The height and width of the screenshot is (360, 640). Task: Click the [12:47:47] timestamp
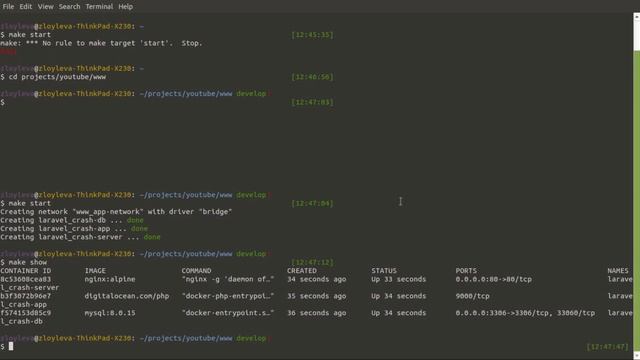pyautogui.click(x=608, y=347)
